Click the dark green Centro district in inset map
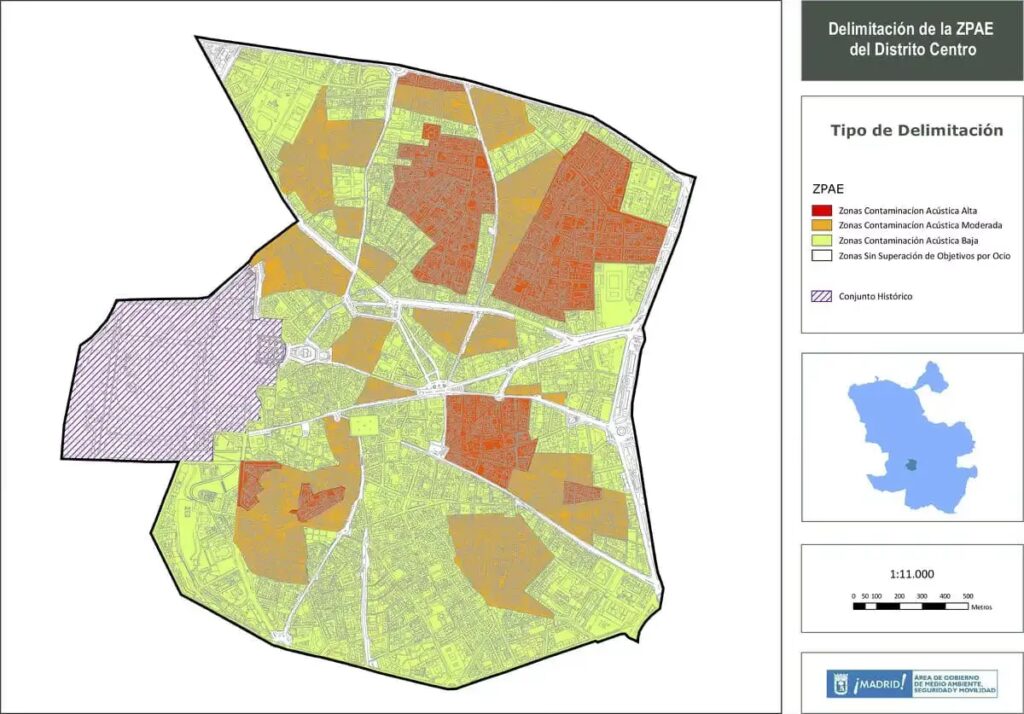 pyautogui.click(x=909, y=464)
